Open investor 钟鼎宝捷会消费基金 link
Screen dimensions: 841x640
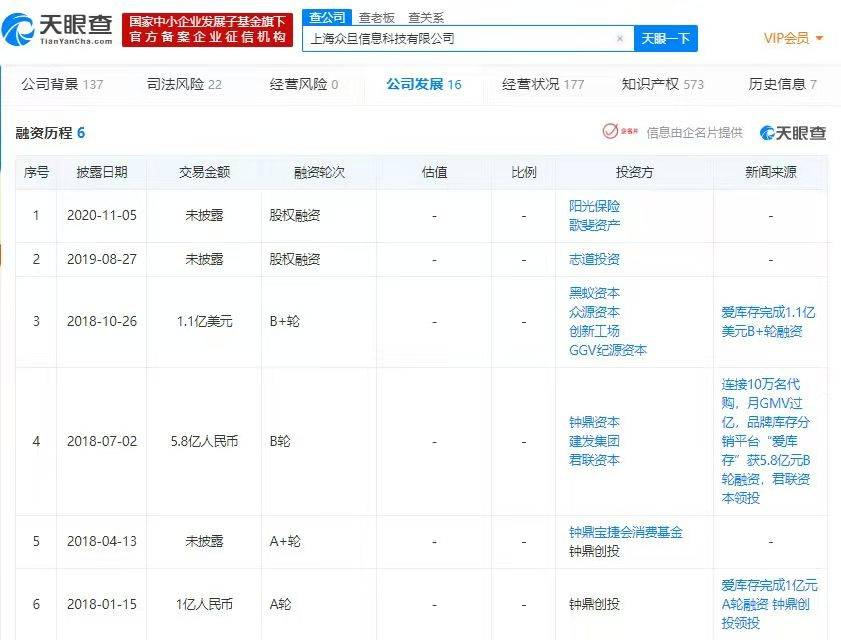click(625, 532)
